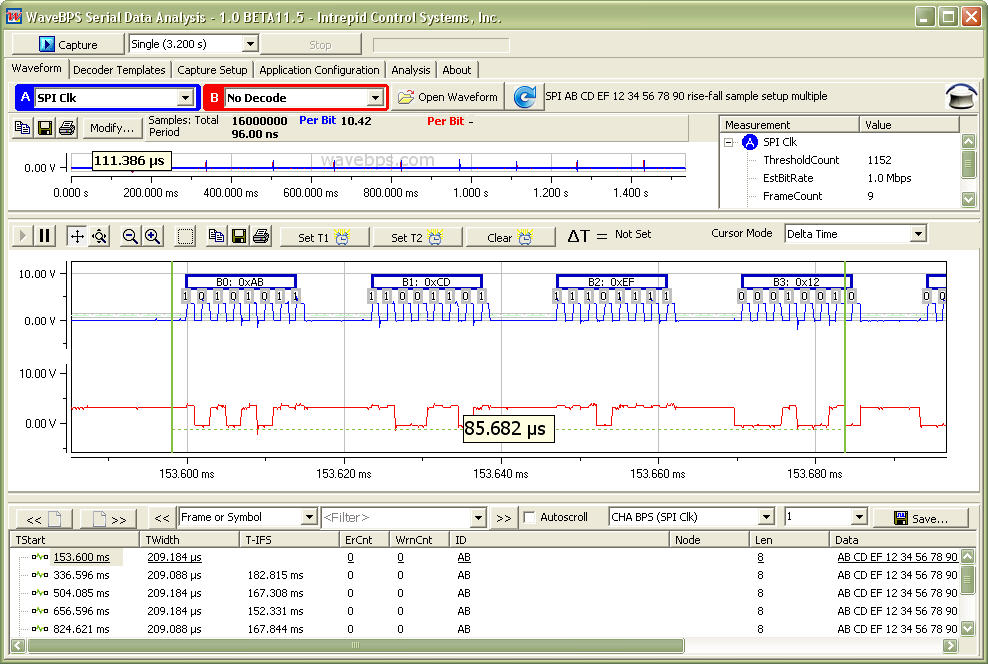Clear the time cursors
988x664 pixels.
(x=510, y=237)
